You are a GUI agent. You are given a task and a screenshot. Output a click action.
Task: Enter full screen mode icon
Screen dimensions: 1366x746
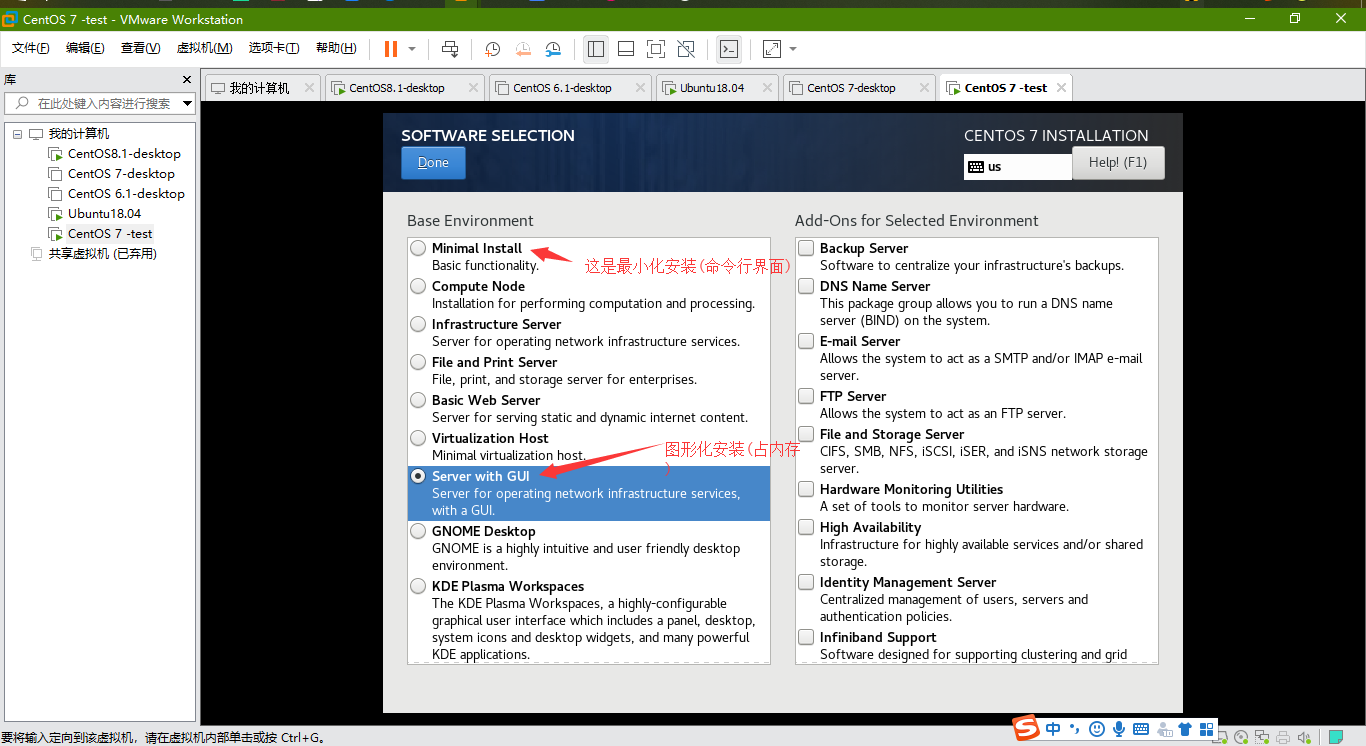656,48
